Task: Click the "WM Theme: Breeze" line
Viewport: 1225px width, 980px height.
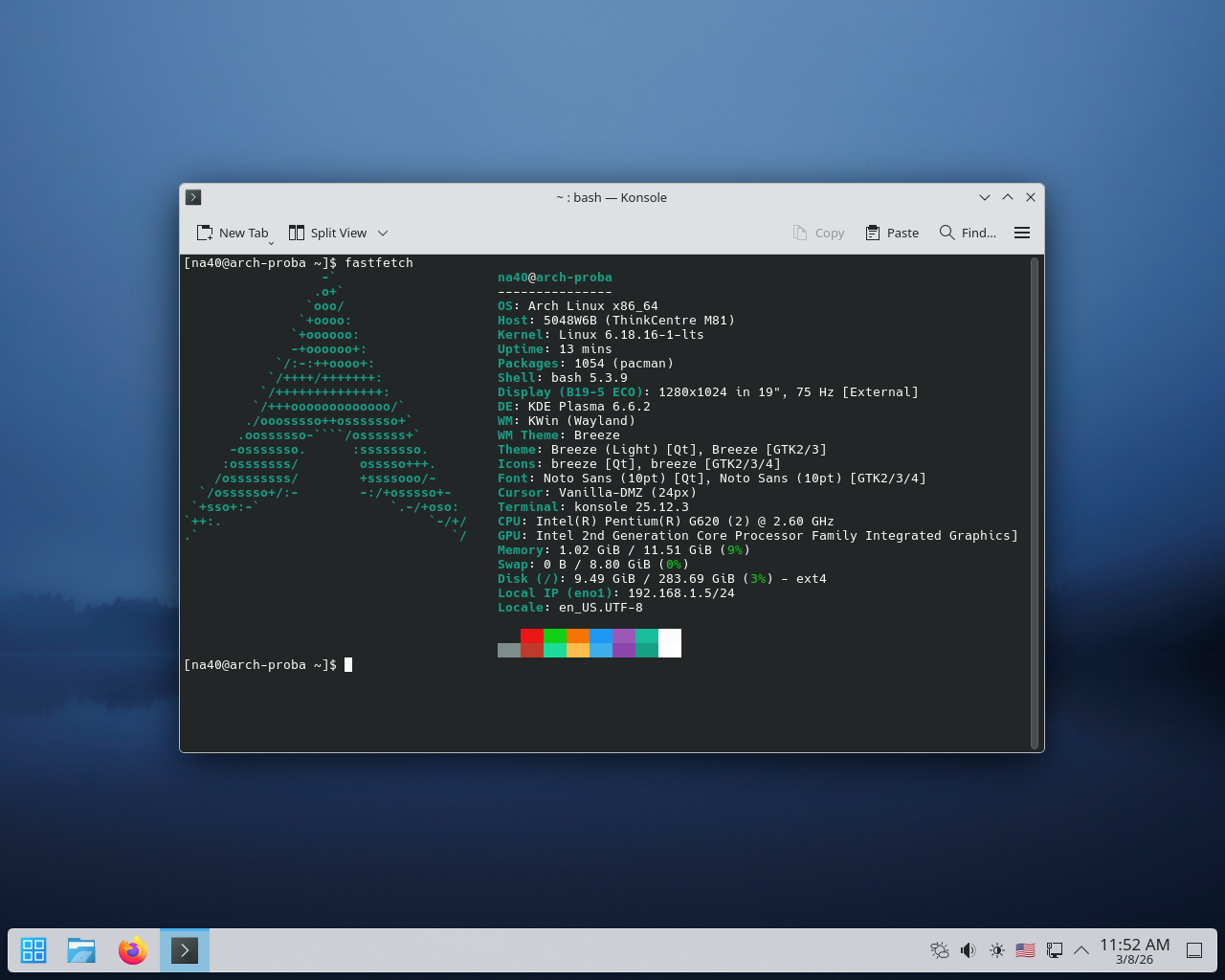Action: click(x=559, y=435)
